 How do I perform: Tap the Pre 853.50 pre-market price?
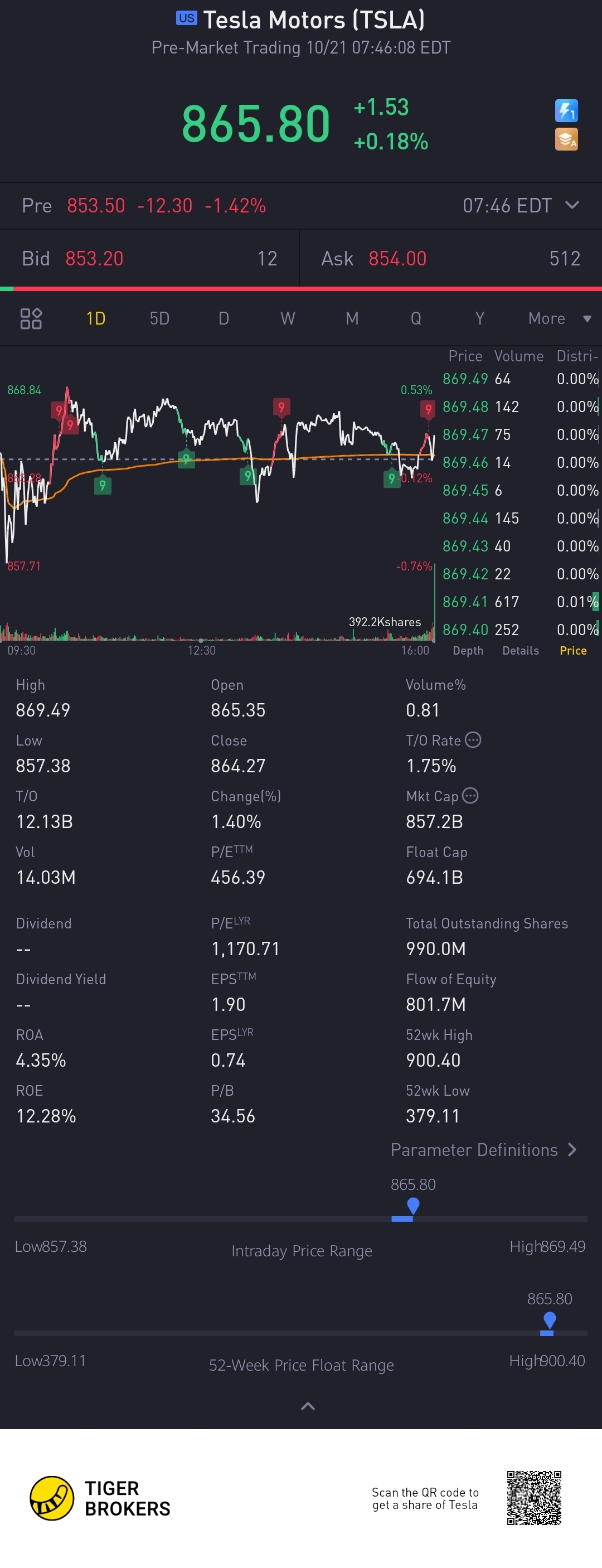point(95,206)
